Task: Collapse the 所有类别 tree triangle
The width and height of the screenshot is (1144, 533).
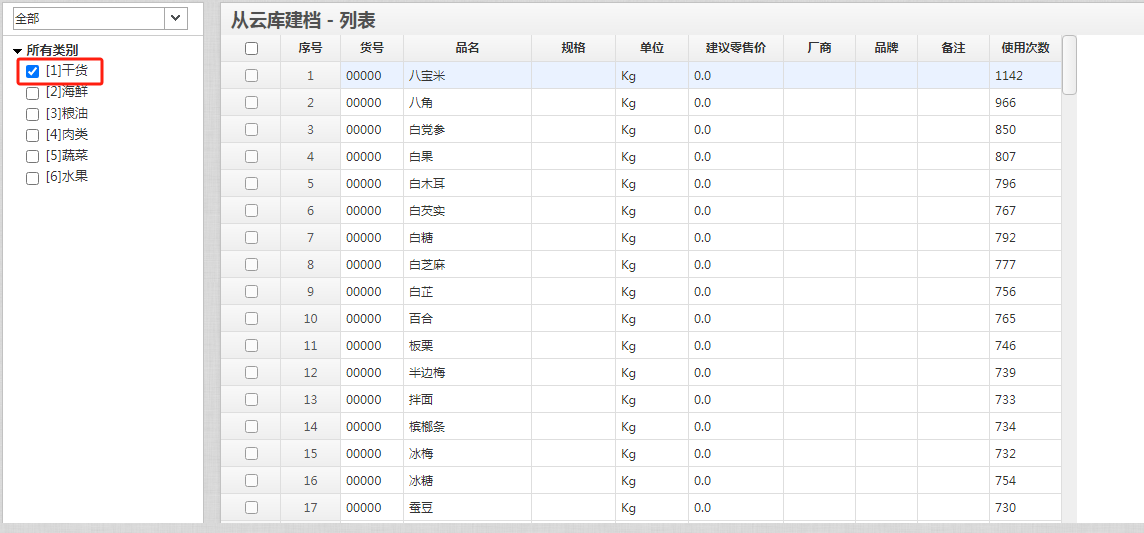Action: pyautogui.click(x=18, y=51)
